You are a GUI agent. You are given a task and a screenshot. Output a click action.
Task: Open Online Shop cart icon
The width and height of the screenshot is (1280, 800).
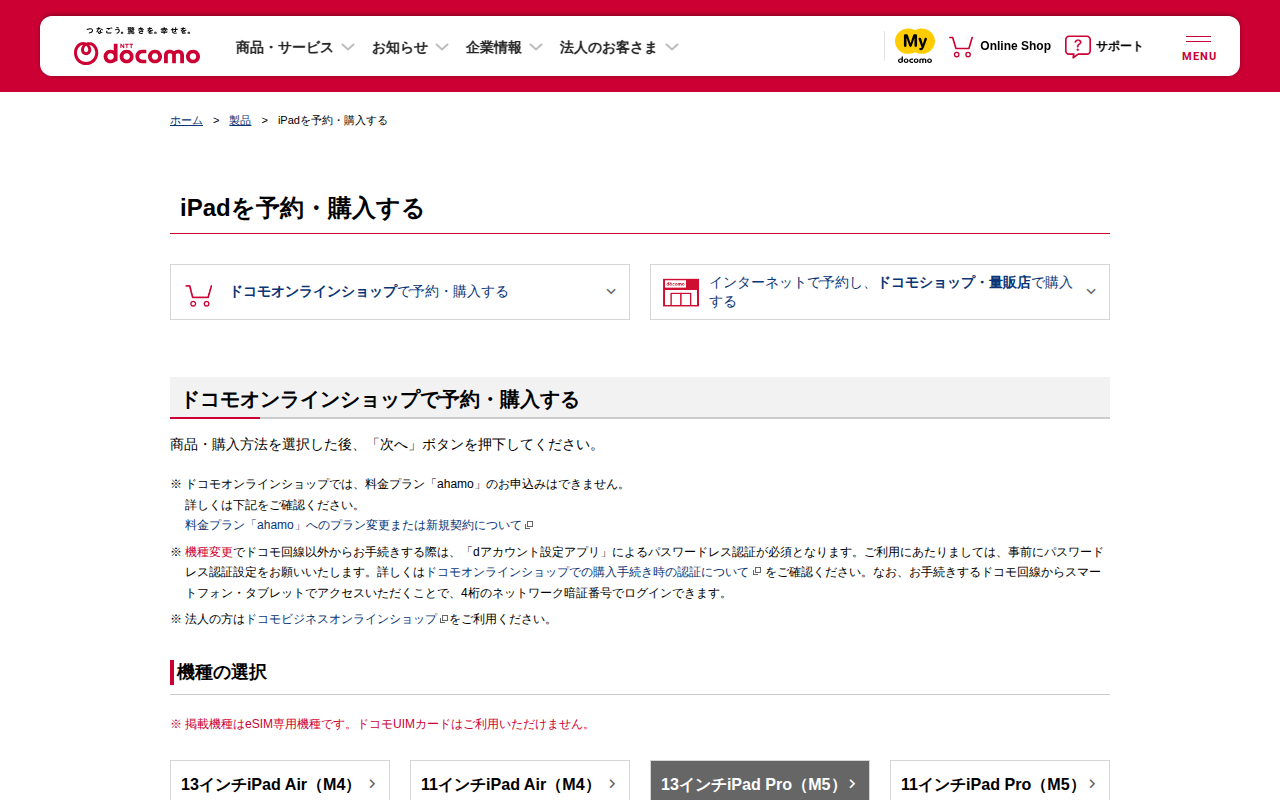pos(961,46)
